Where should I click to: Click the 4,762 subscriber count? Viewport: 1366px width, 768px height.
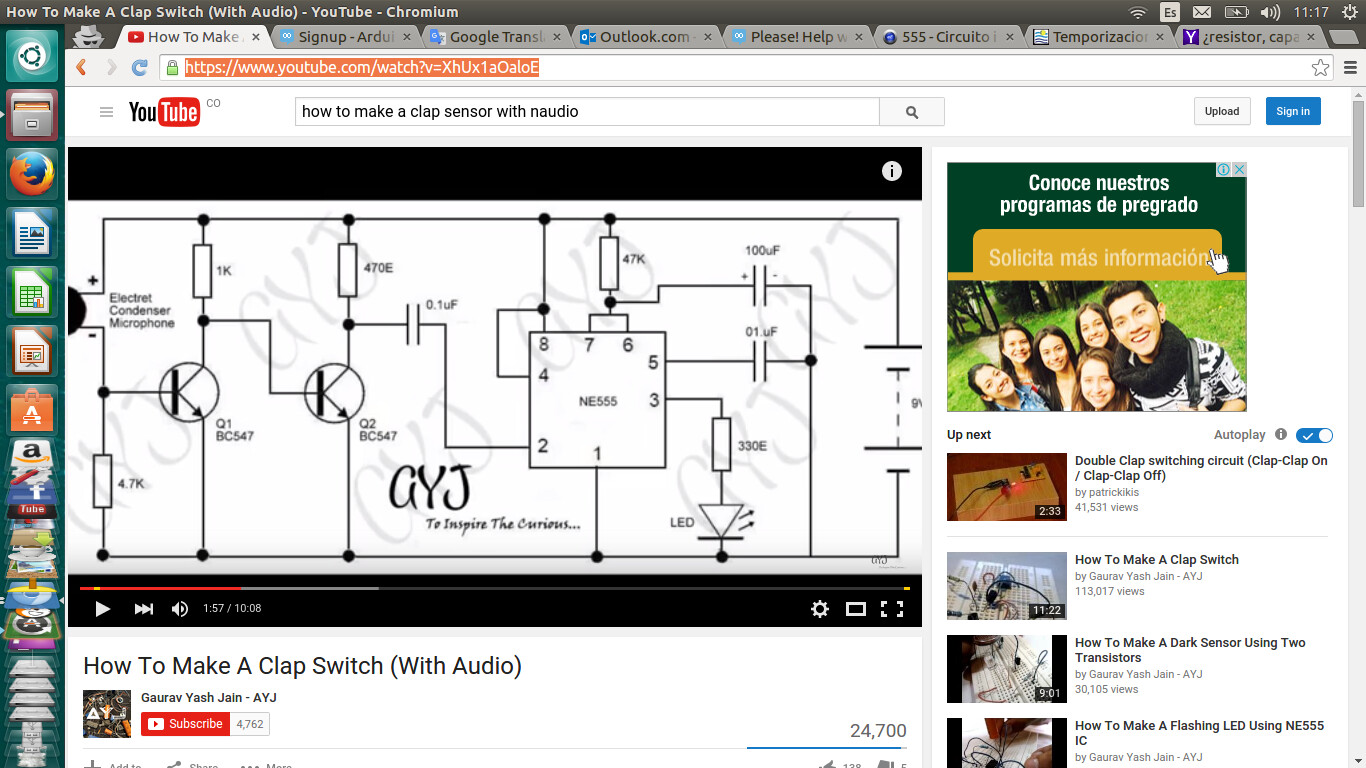pyautogui.click(x=250, y=724)
